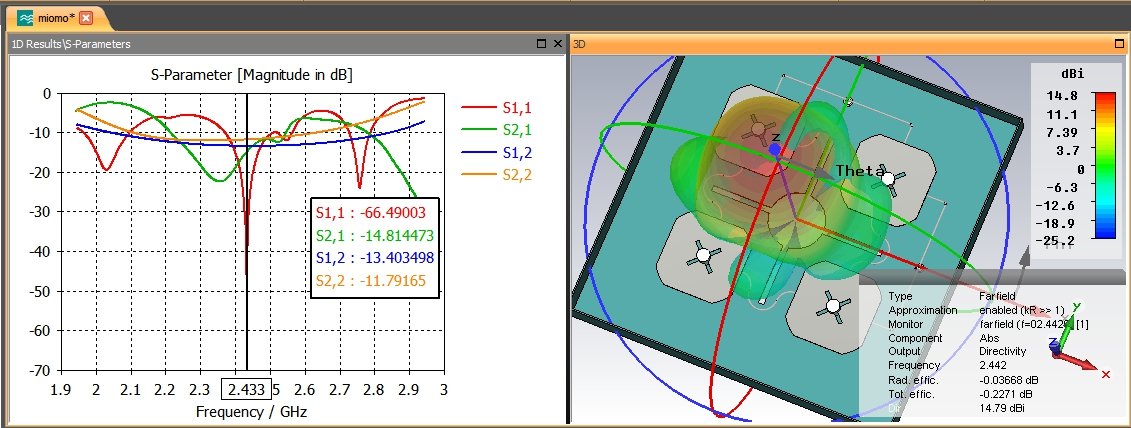Close the 1D Results S-Parameters window
The height and width of the screenshot is (428, 1131).
click(x=558, y=44)
